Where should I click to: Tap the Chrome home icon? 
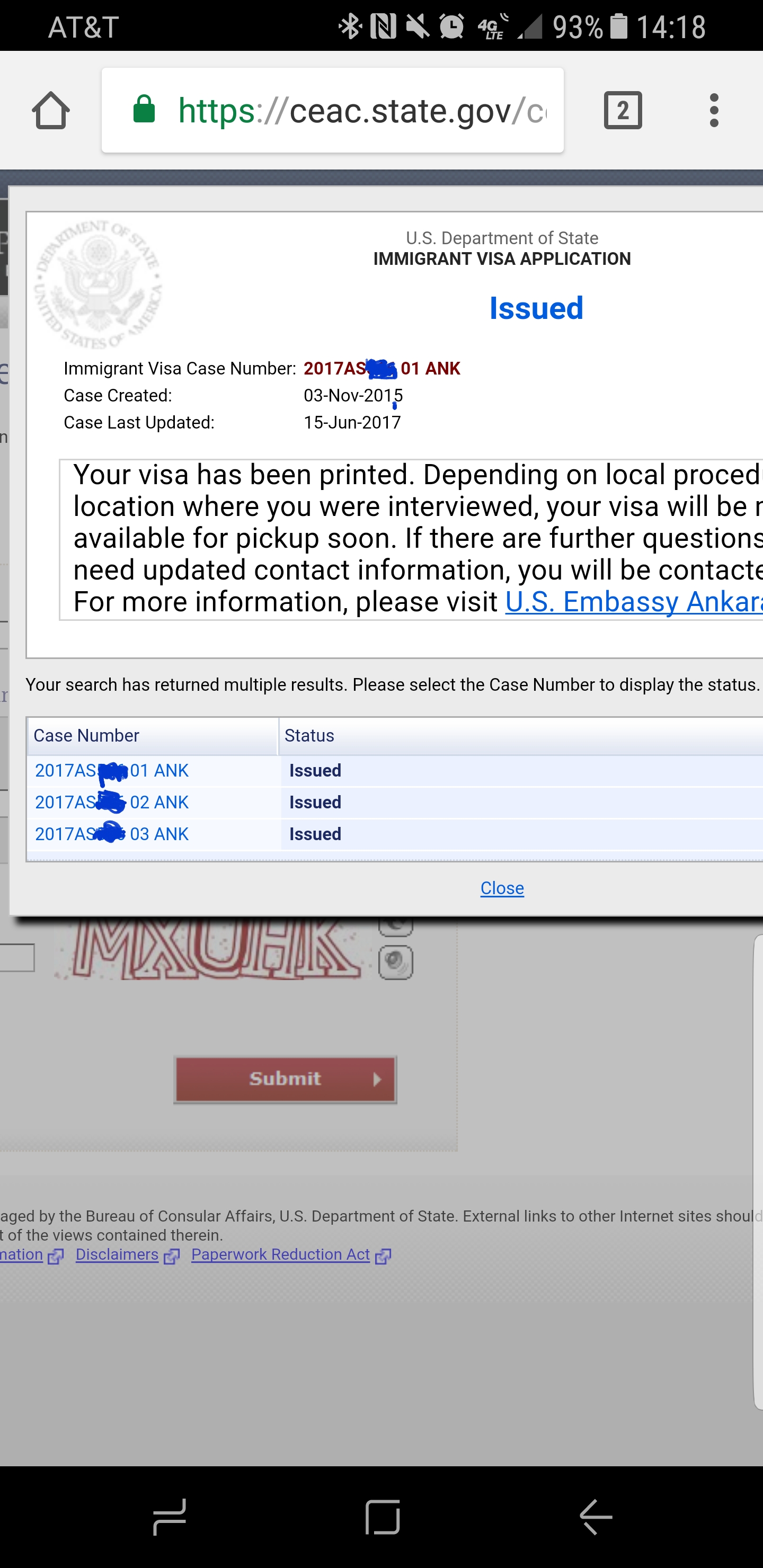pyautogui.click(x=50, y=110)
